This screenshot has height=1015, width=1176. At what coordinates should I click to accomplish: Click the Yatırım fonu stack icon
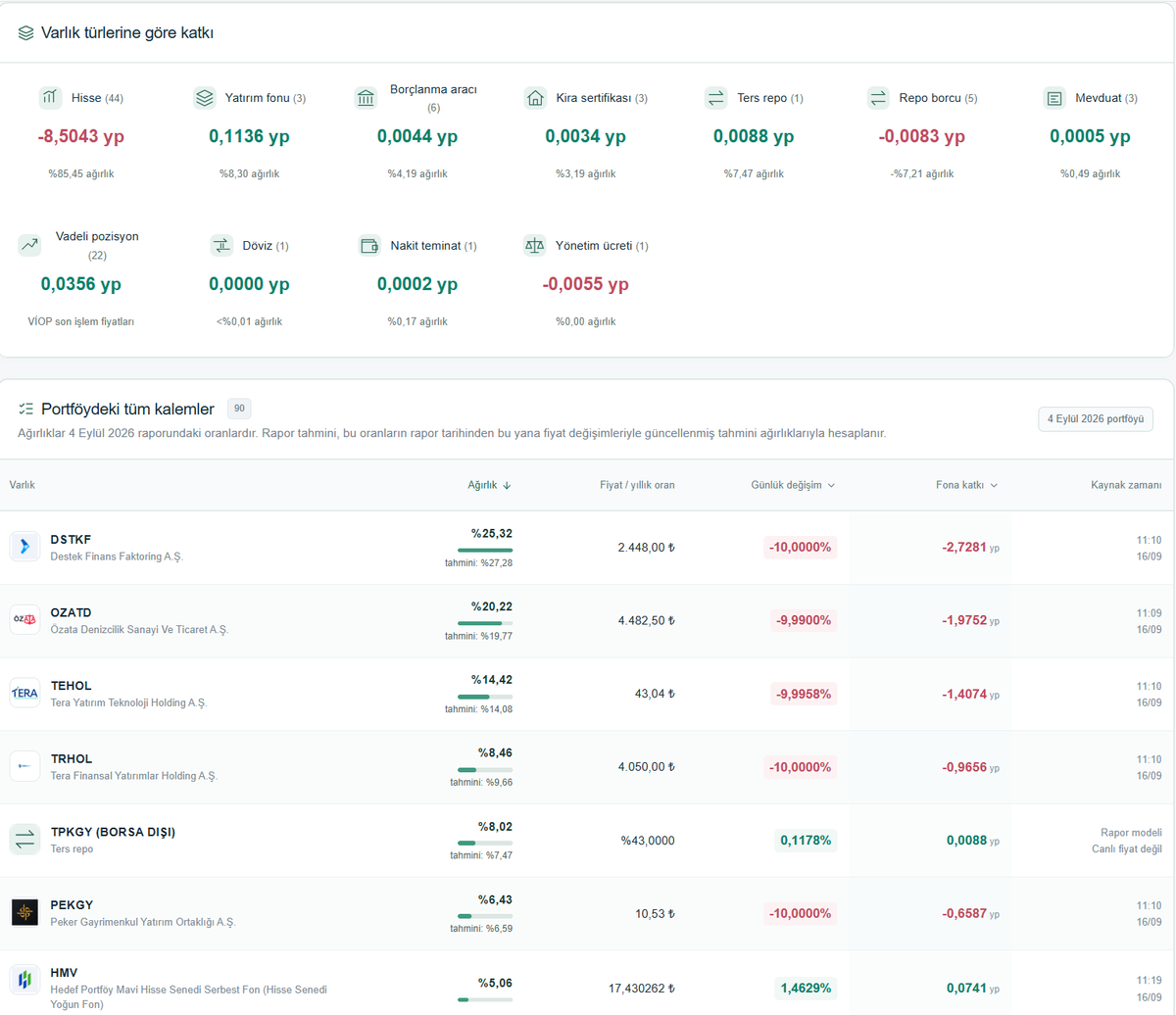(x=205, y=98)
